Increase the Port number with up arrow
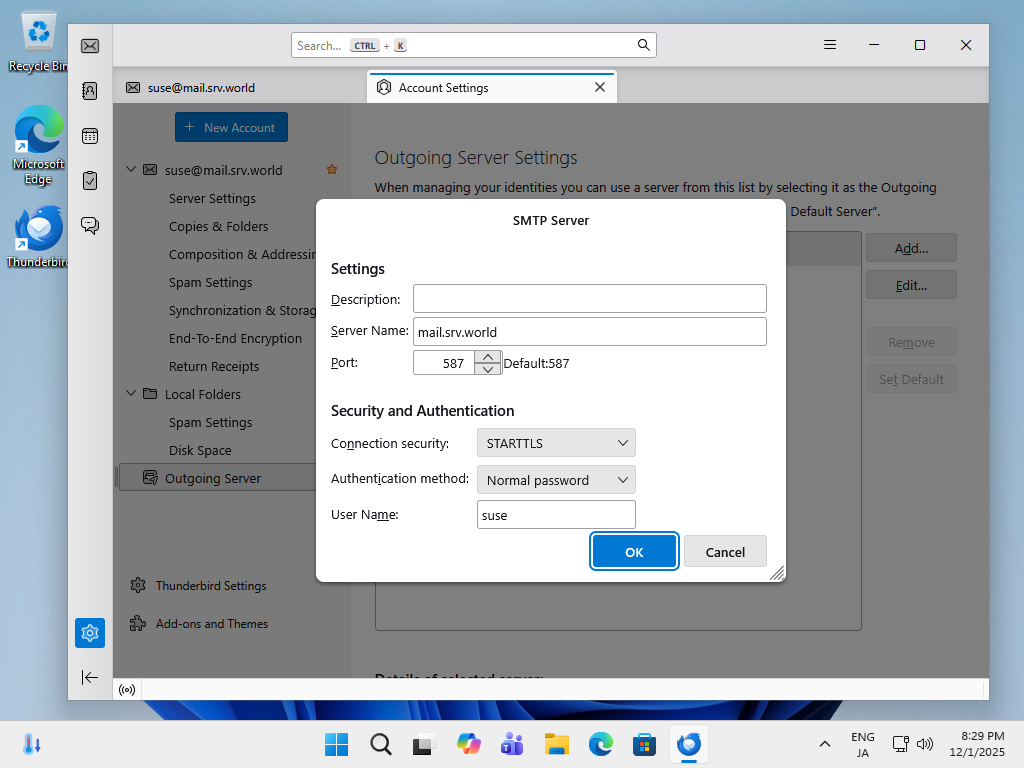The width and height of the screenshot is (1024, 768). click(487, 357)
